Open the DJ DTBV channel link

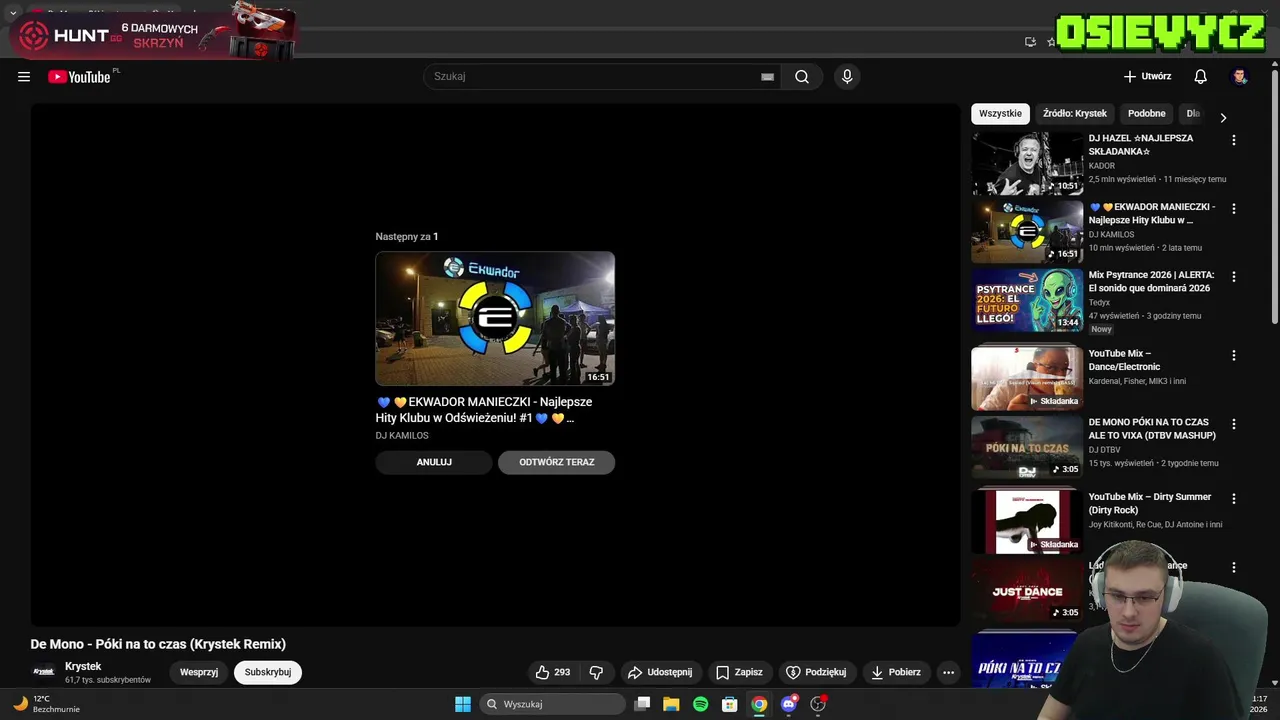[1105, 450]
